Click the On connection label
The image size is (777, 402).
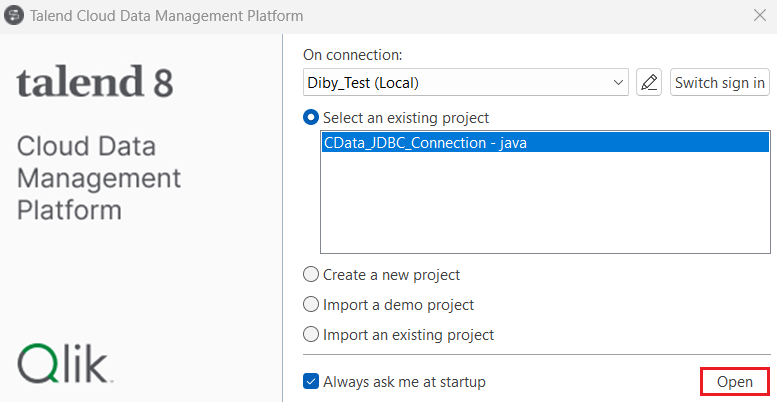point(352,55)
